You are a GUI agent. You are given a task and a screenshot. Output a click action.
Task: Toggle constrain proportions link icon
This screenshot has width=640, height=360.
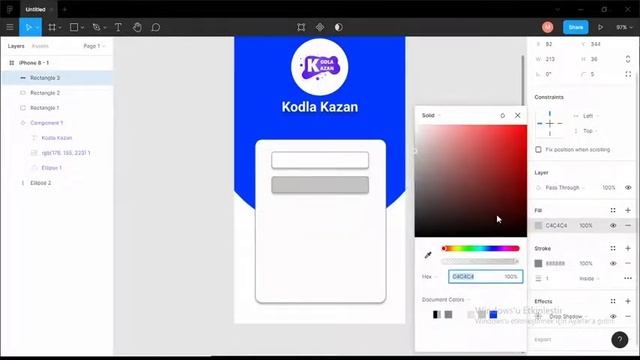tap(628, 59)
